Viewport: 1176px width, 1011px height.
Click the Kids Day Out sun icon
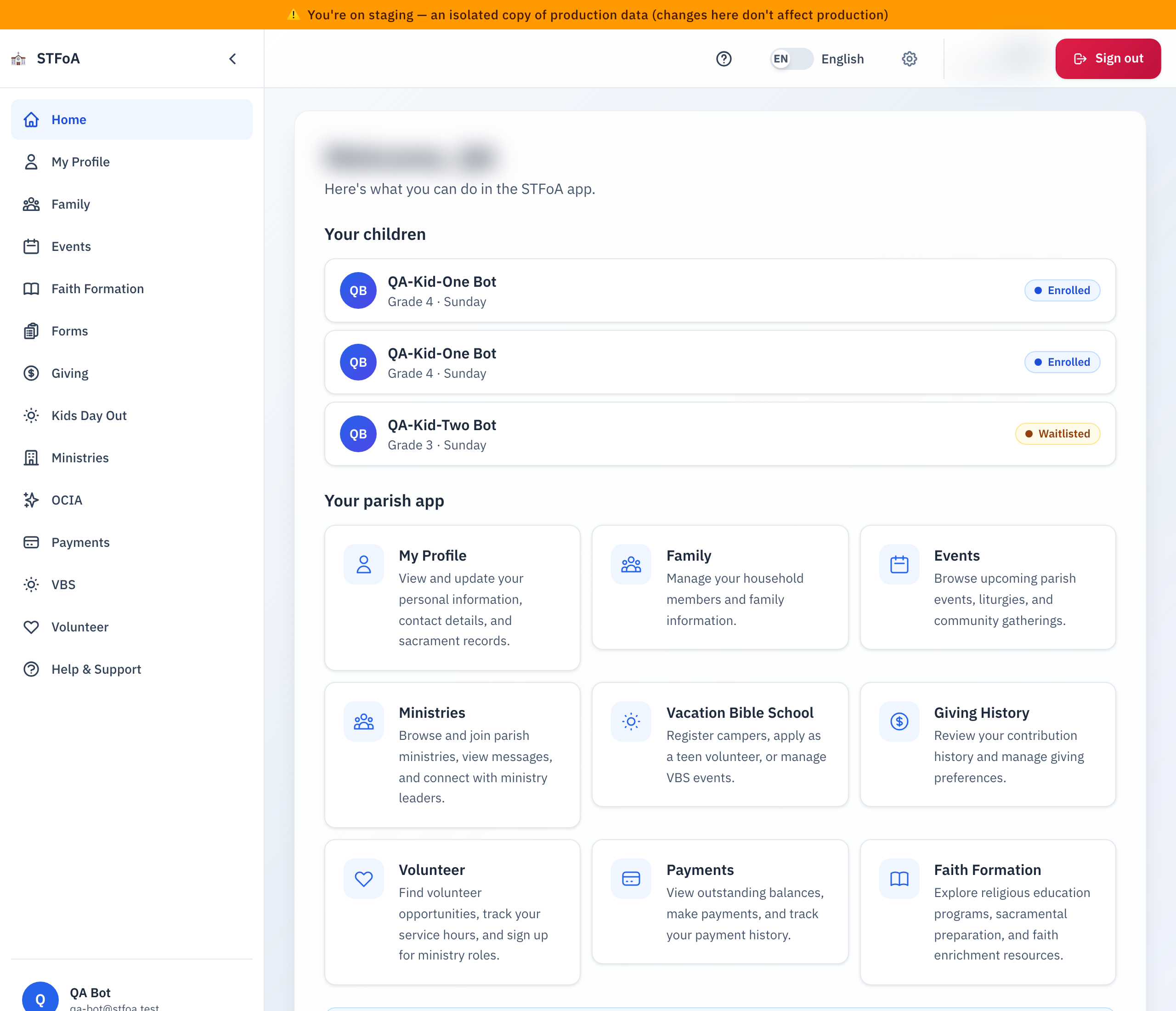[31, 415]
